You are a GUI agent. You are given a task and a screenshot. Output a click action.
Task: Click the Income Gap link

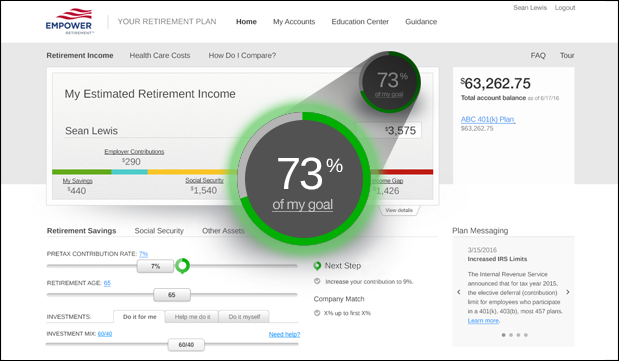[387, 180]
